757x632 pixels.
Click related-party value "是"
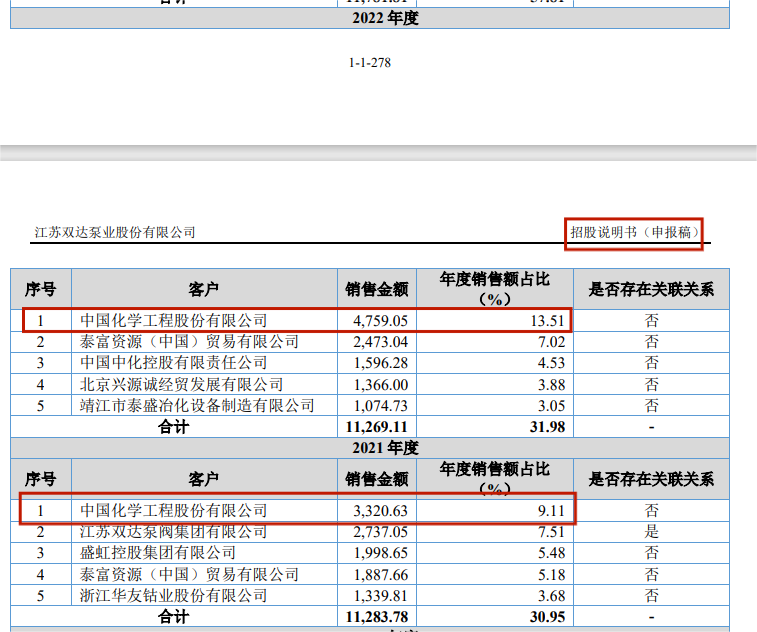(x=651, y=532)
